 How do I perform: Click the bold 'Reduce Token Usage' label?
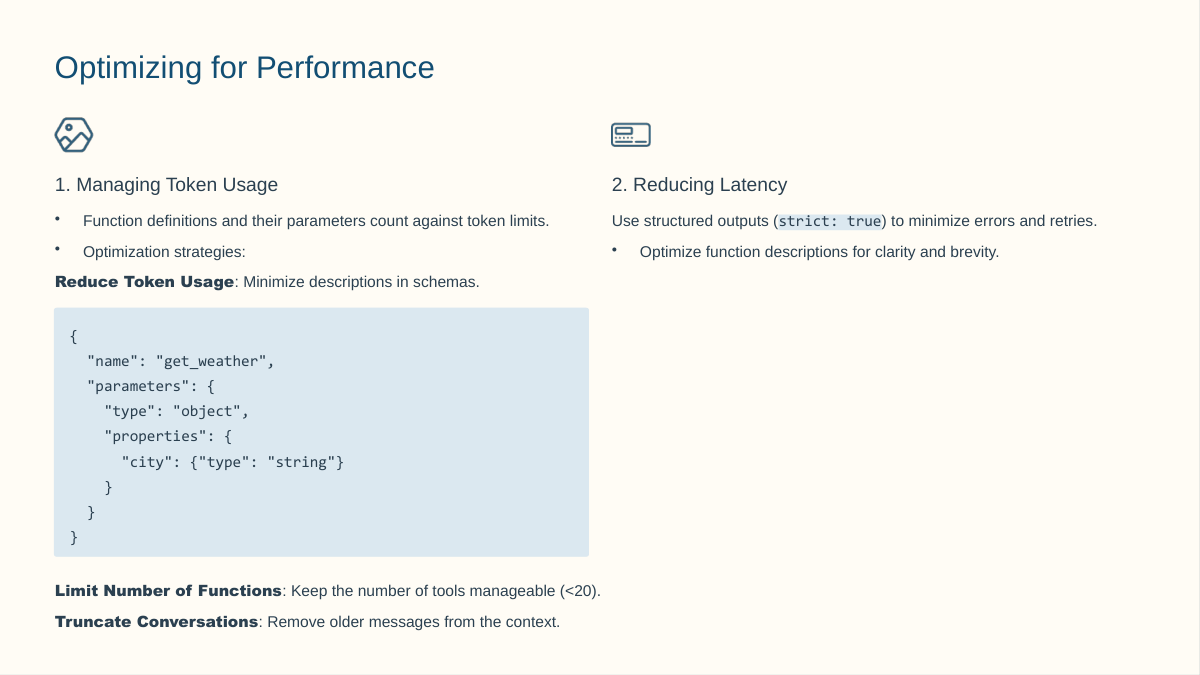[x=144, y=282]
